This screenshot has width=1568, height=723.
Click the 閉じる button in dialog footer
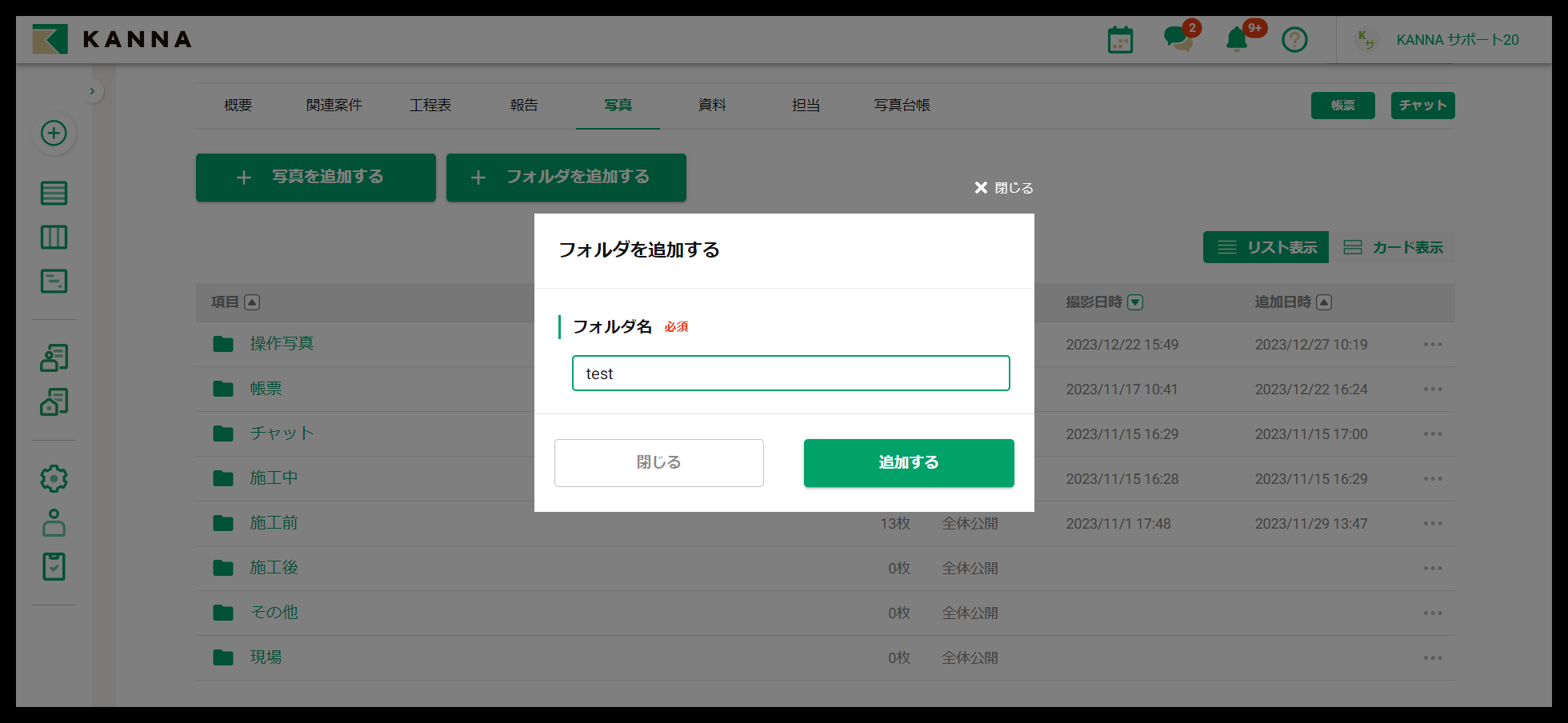tap(658, 462)
